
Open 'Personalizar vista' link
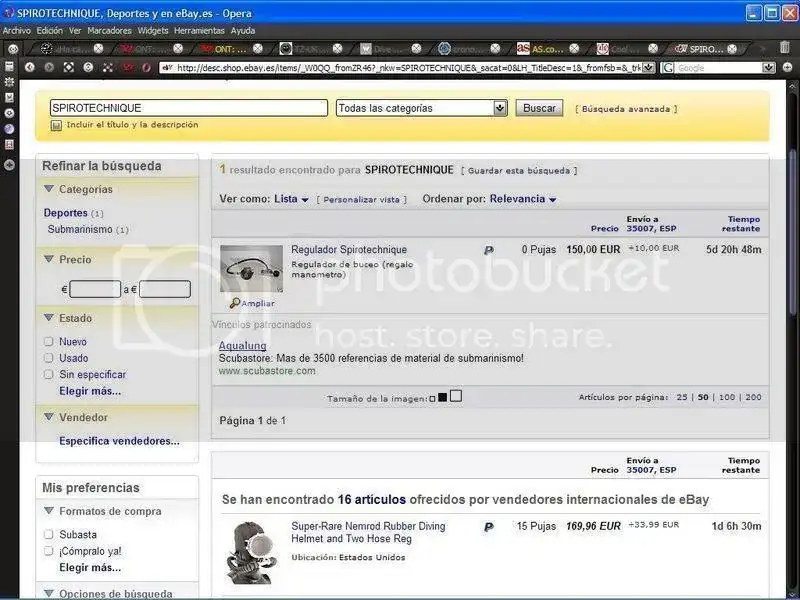(x=361, y=199)
